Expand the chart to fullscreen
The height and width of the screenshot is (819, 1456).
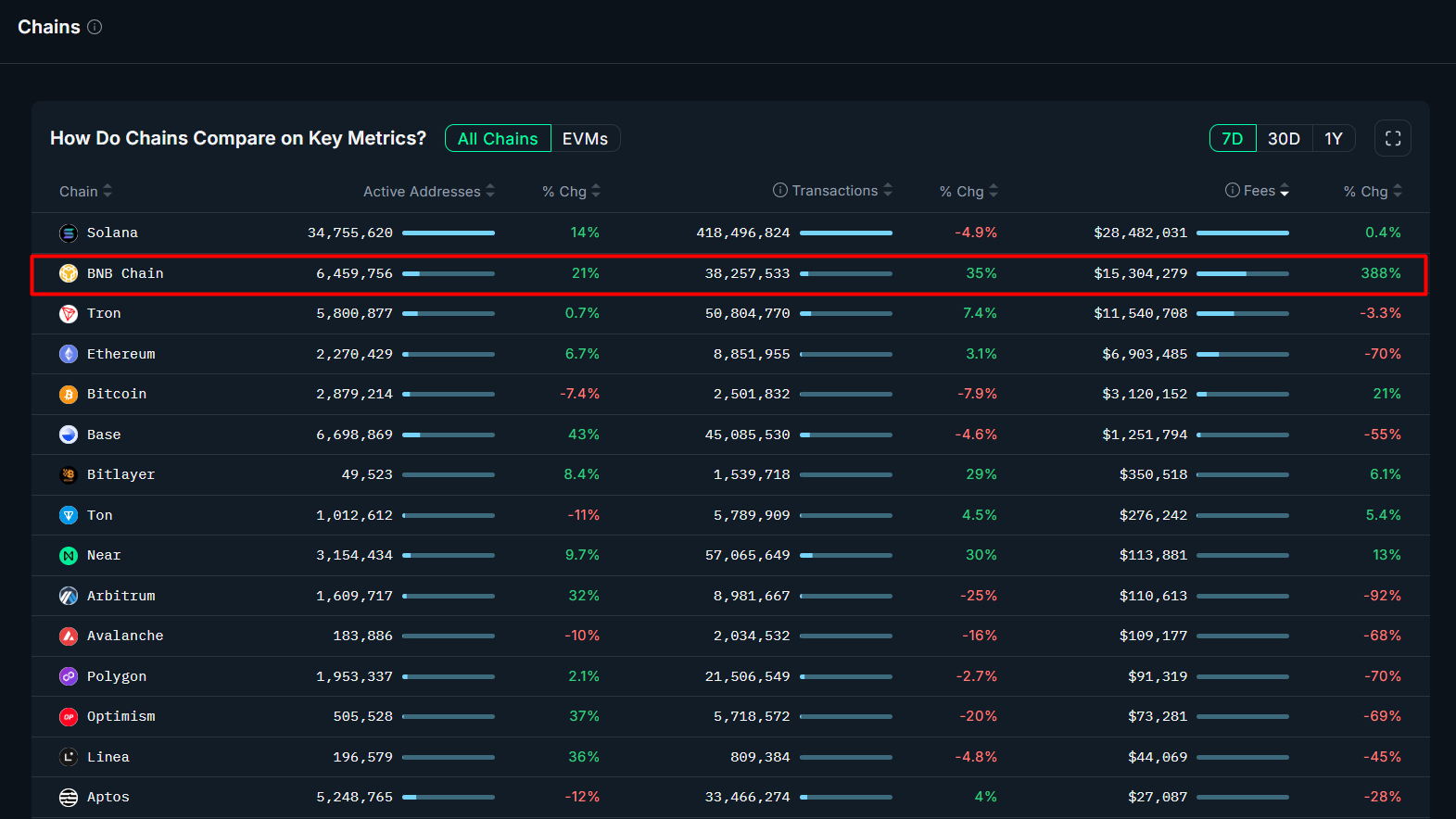[x=1392, y=138]
